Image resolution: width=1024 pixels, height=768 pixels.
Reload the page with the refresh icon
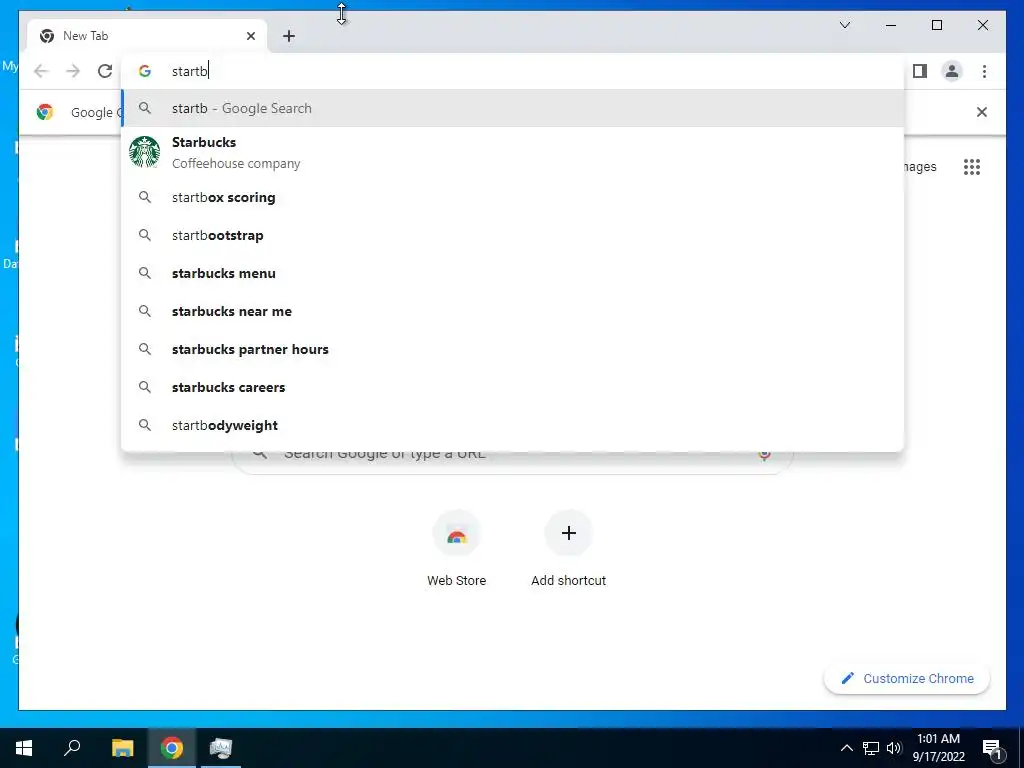tap(104, 71)
